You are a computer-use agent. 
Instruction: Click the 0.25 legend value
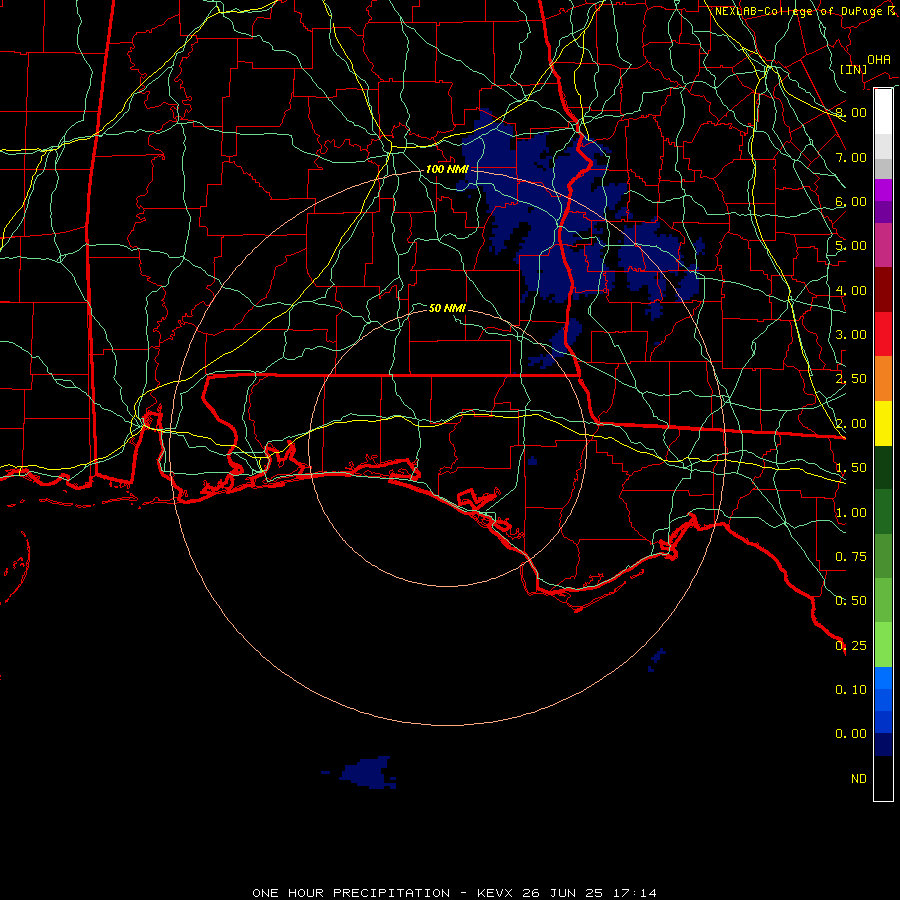851,646
